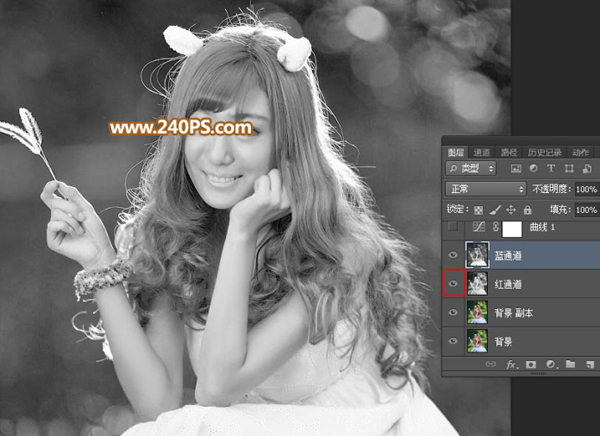Screen dimensions: 600x436
Task: Add a layer mask using bottom icon
Action: click(530, 365)
